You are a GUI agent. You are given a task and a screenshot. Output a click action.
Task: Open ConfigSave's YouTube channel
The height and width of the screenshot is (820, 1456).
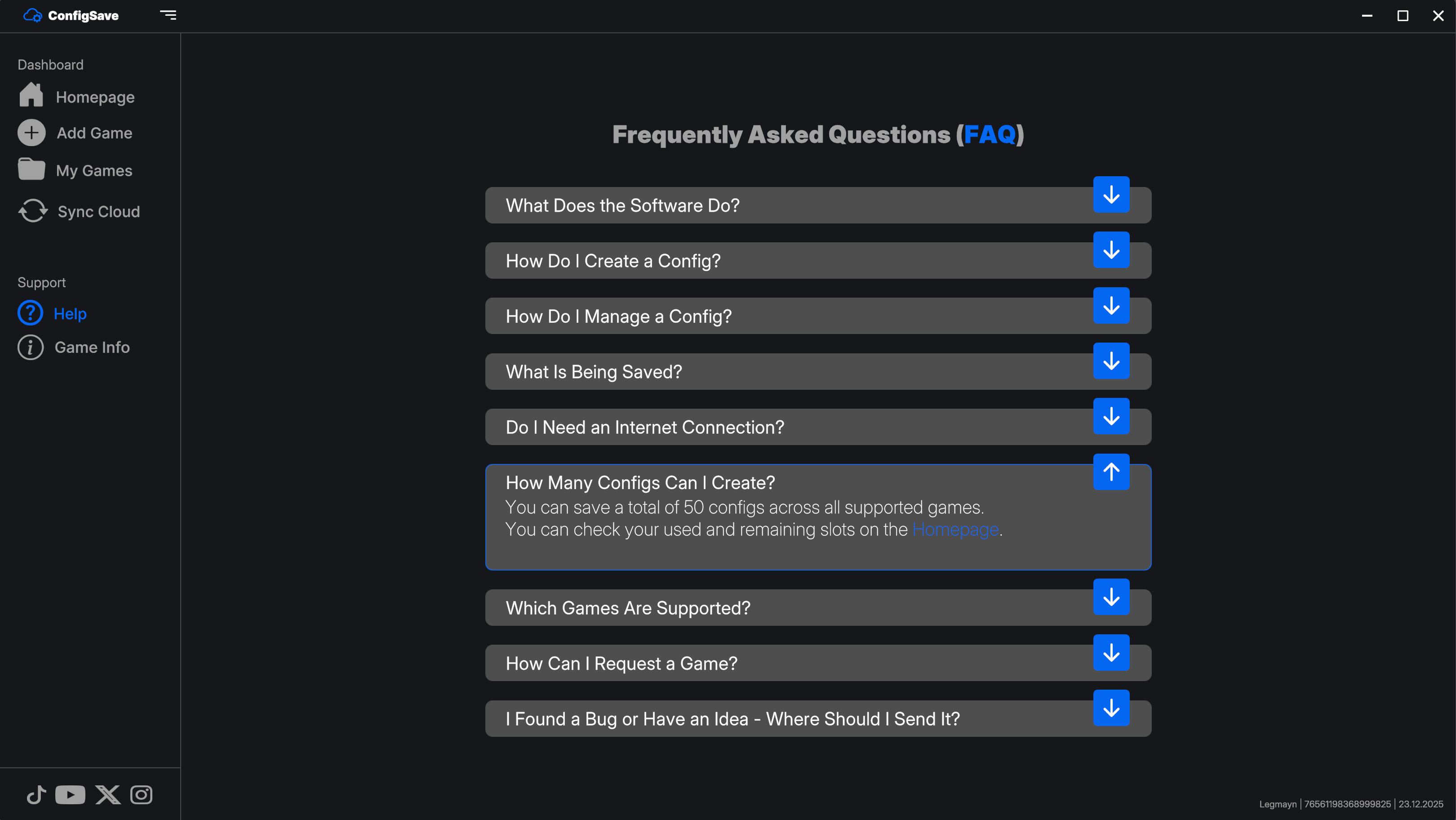click(x=70, y=794)
